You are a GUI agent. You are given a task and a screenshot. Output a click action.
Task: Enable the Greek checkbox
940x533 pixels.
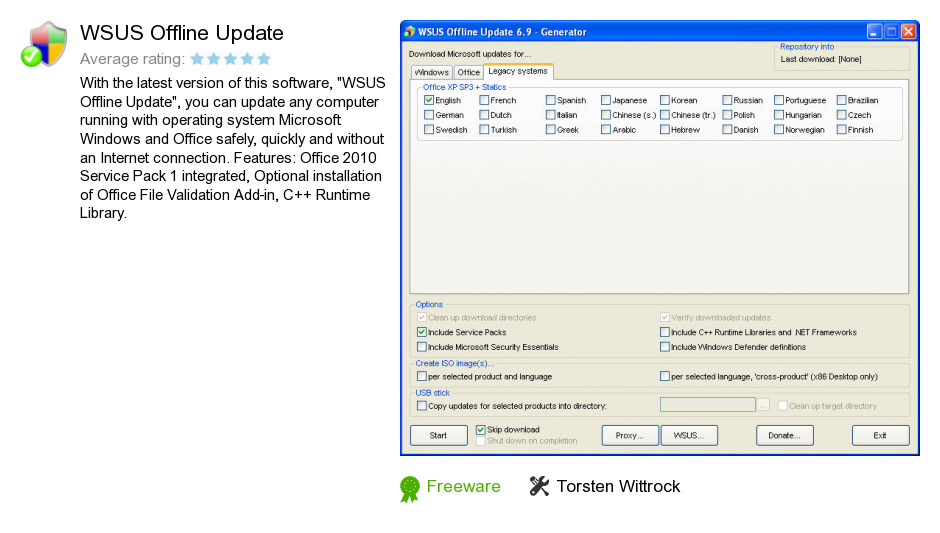(550, 129)
